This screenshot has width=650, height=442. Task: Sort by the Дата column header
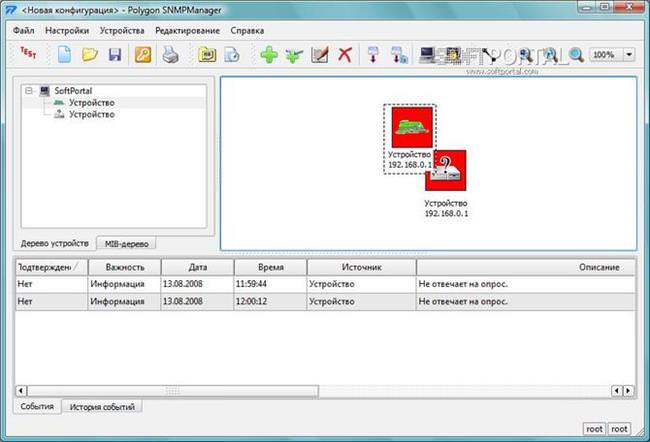pos(198,267)
